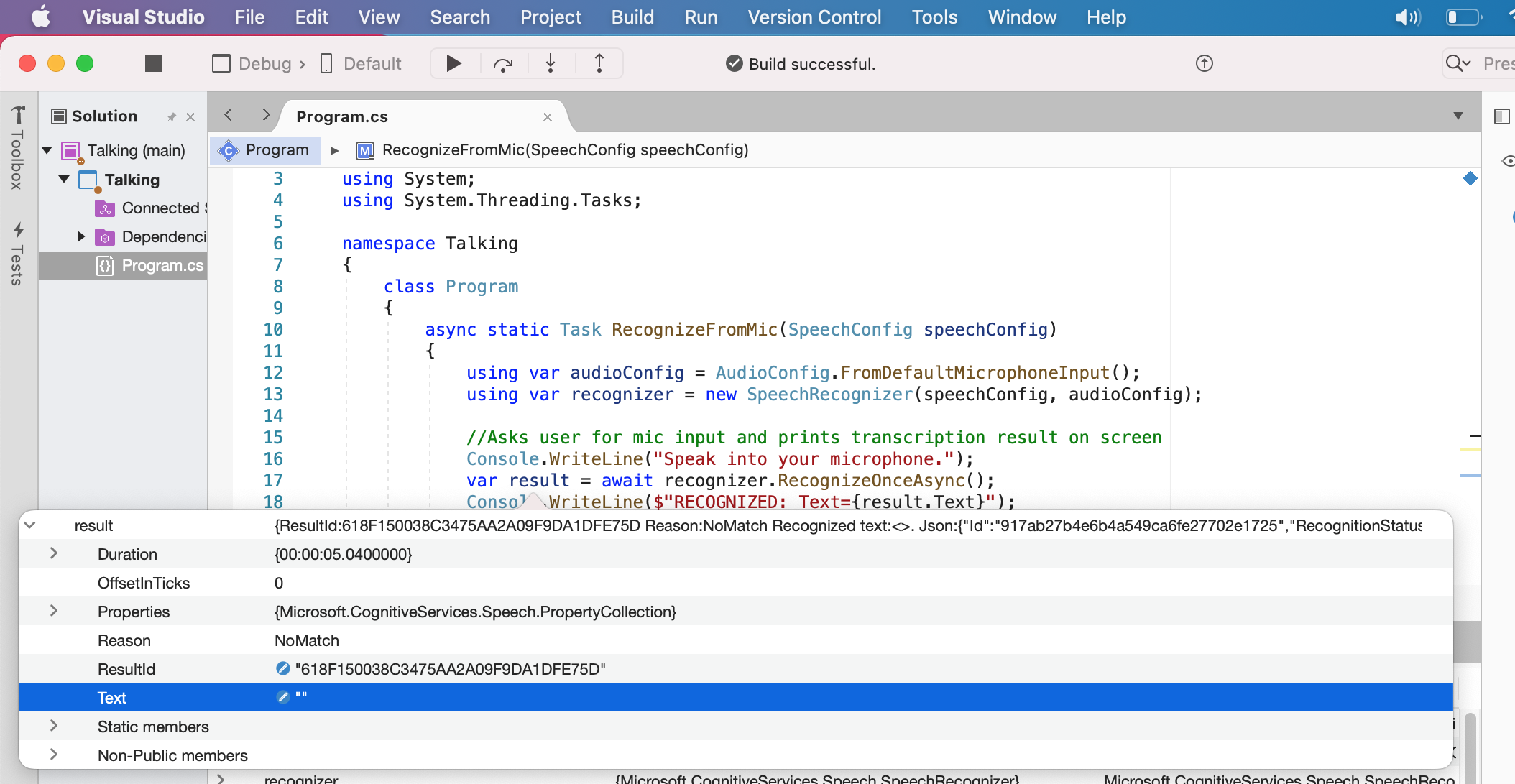1515x784 pixels.
Task: Click the macOS volume icon in menu bar
Action: 1406,17
